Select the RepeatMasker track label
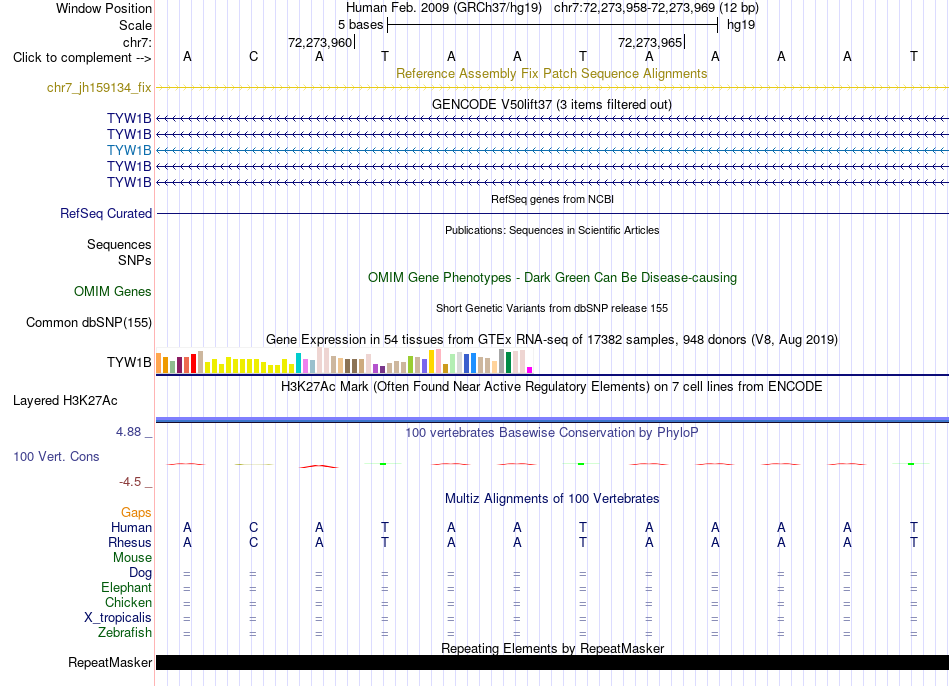The width and height of the screenshot is (950, 686). tap(110, 662)
